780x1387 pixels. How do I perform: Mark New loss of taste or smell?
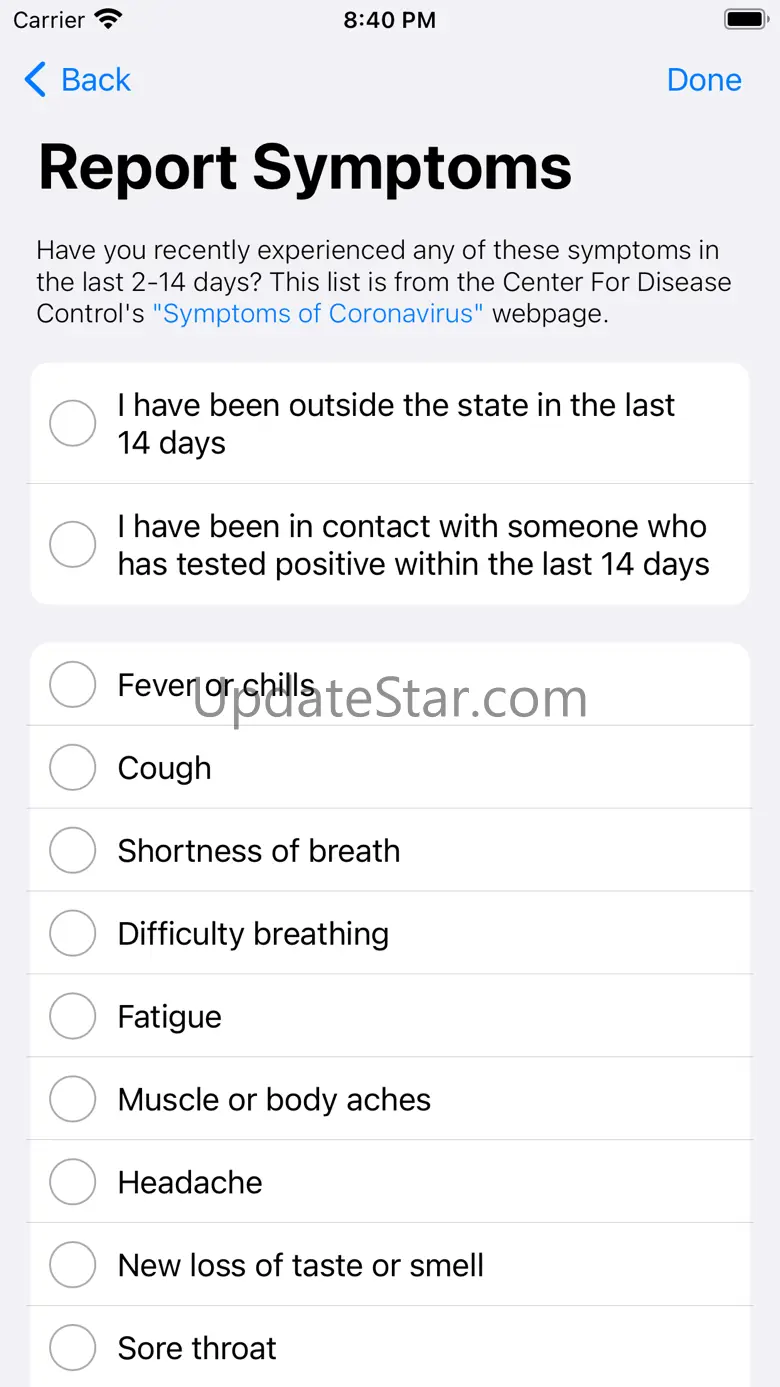pos(73,1266)
